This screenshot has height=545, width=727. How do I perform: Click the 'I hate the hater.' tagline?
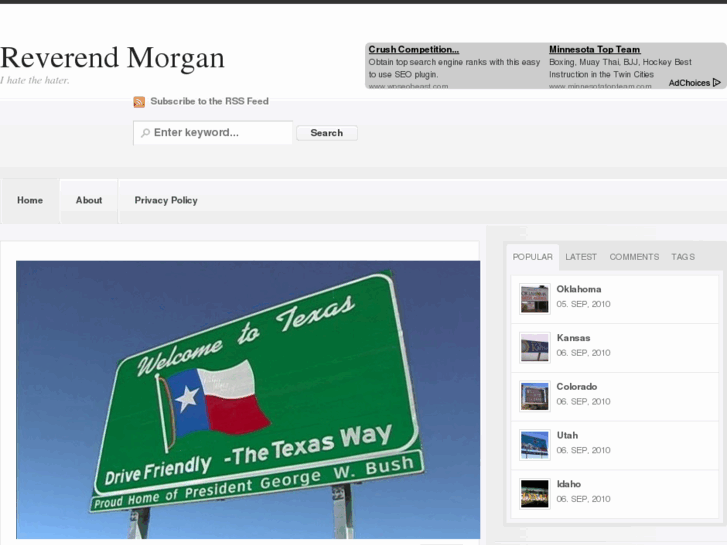pyautogui.click(x=35, y=80)
